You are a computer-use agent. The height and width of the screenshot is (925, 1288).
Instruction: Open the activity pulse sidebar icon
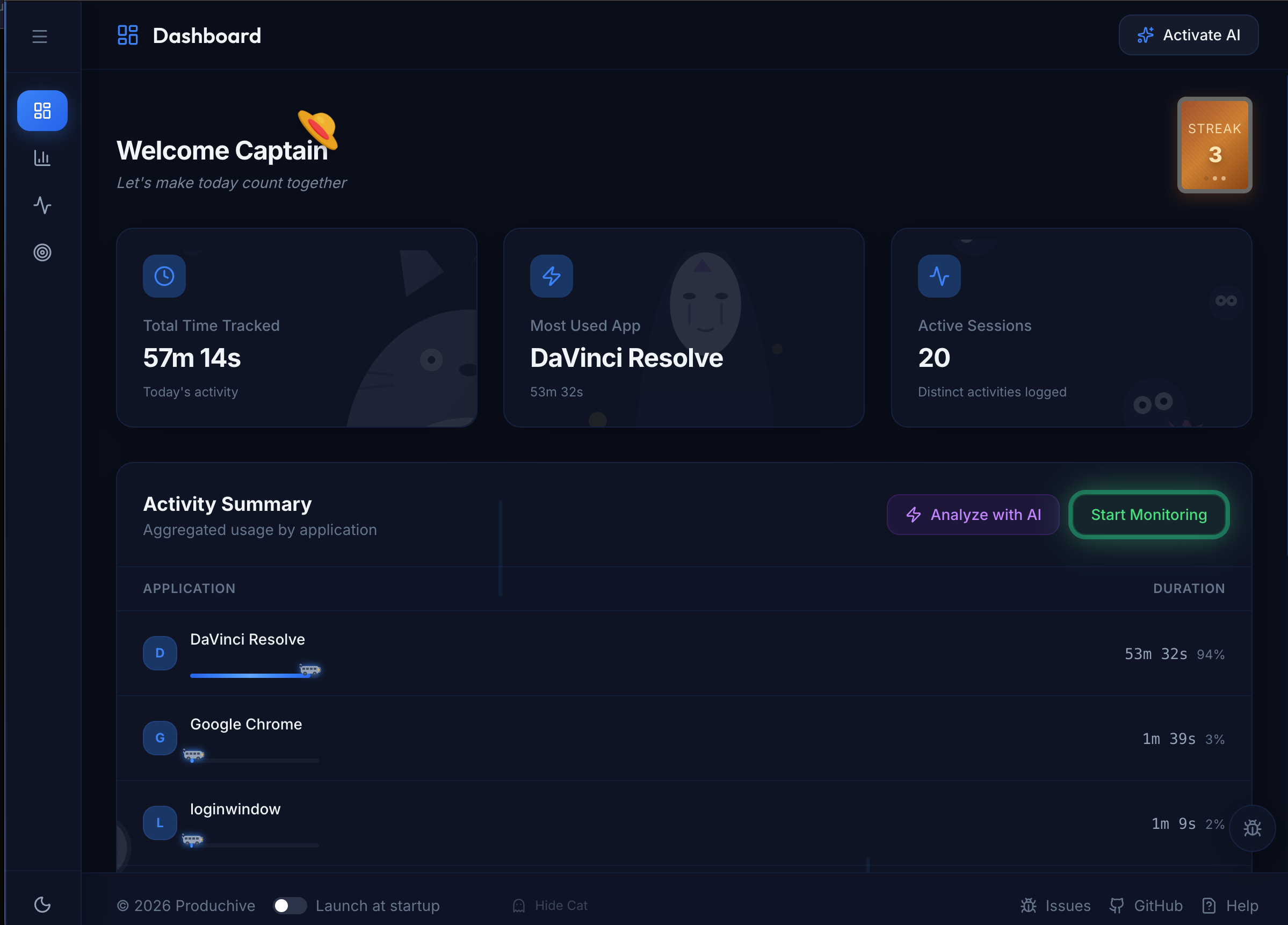coord(42,205)
